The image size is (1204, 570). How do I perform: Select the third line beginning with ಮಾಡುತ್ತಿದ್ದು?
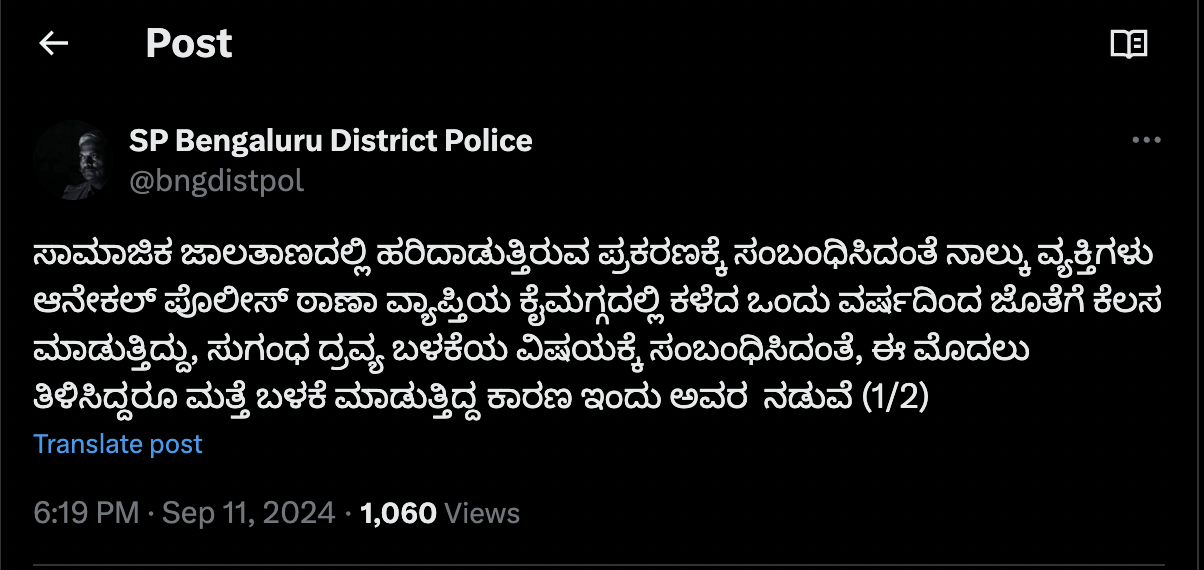click(x=532, y=350)
